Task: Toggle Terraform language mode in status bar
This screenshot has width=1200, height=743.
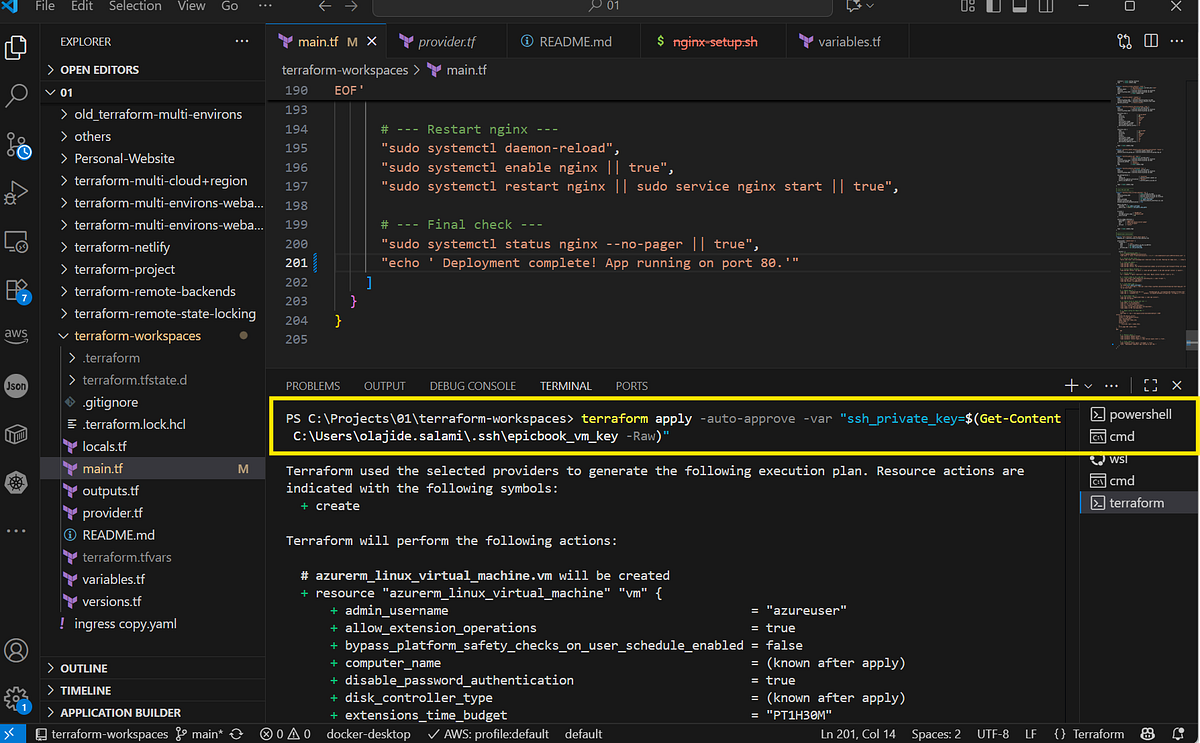Action: coord(1097,733)
